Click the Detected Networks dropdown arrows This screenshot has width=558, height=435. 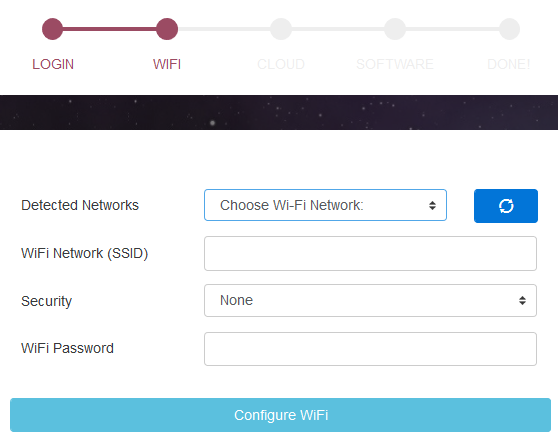point(432,205)
